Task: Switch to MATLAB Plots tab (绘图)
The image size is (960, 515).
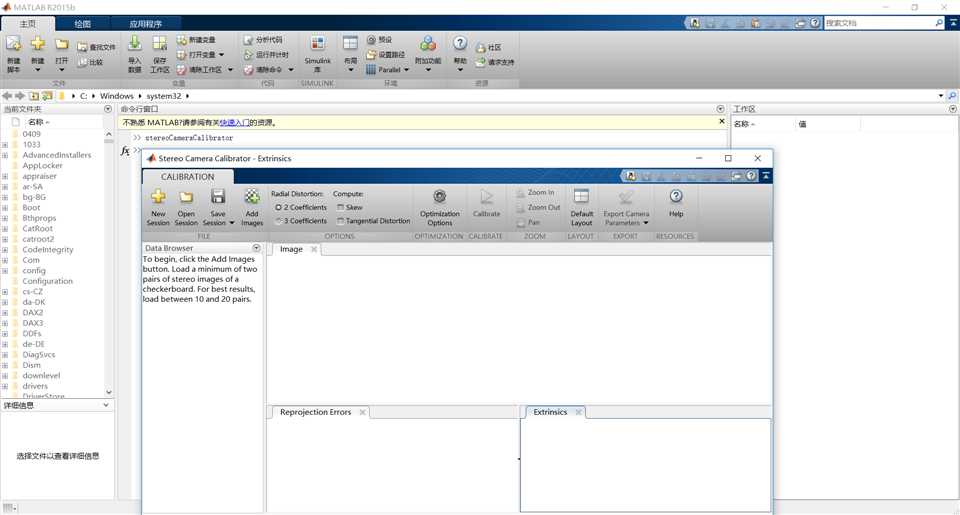Action: point(83,24)
